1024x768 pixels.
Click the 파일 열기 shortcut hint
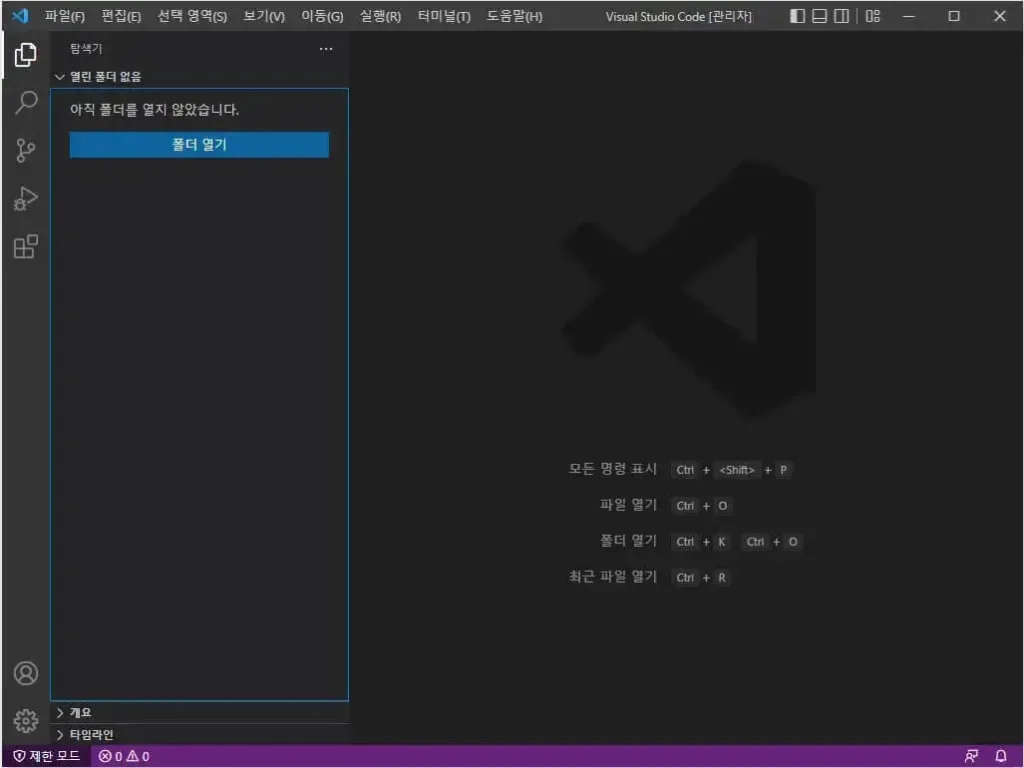pos(665,505)
